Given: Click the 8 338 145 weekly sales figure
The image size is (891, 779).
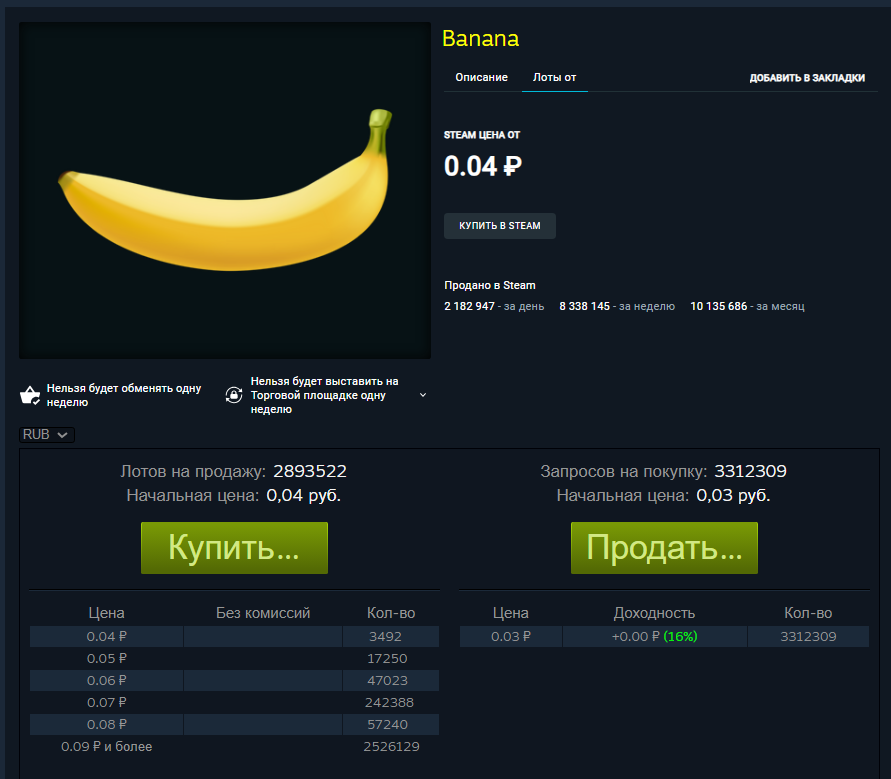Looking at the screenshot, I should click(x=584, y=306).
